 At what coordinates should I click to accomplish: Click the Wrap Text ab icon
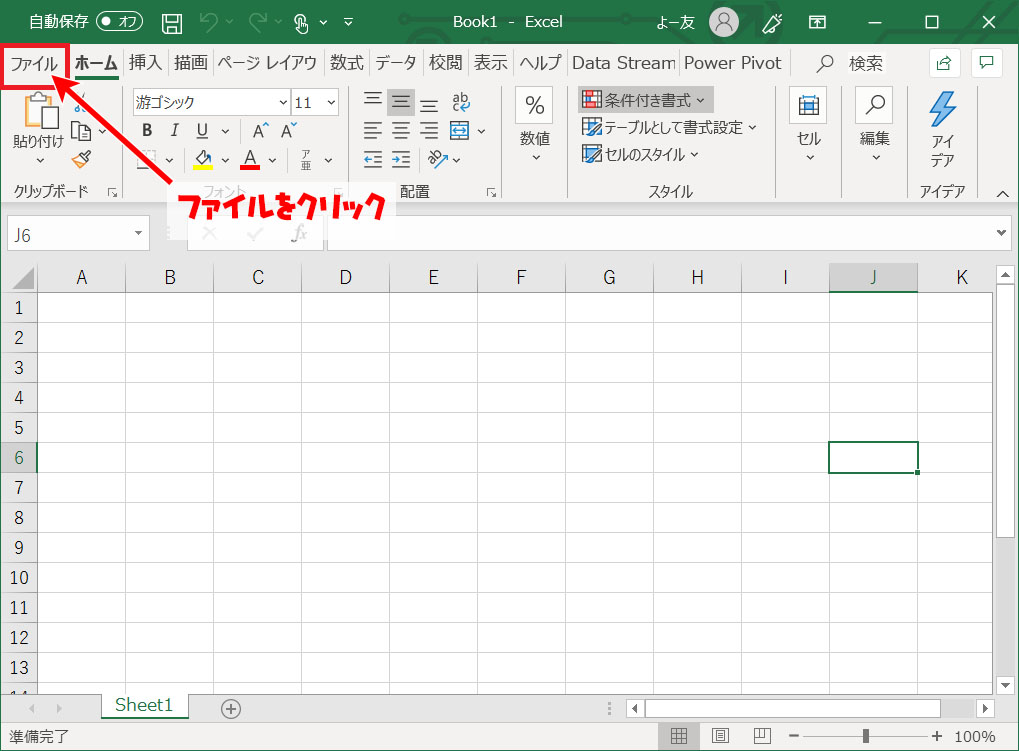click(461, 102)
